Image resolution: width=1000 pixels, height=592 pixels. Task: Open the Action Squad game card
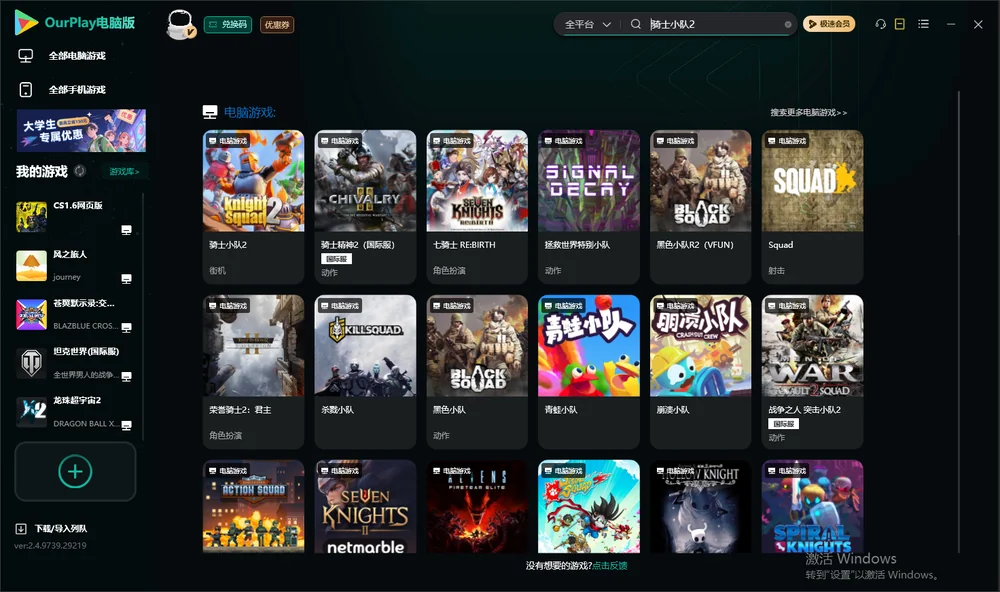click(253, 507)
